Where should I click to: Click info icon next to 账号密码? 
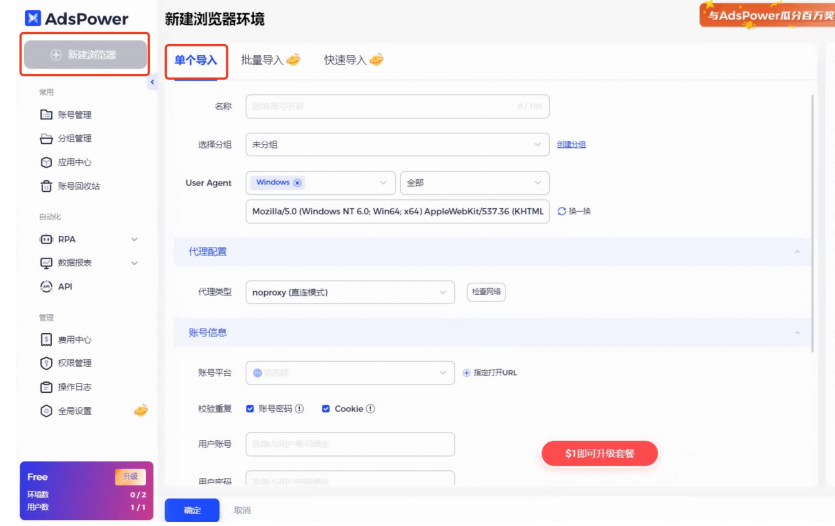click(x=299, y=408)
